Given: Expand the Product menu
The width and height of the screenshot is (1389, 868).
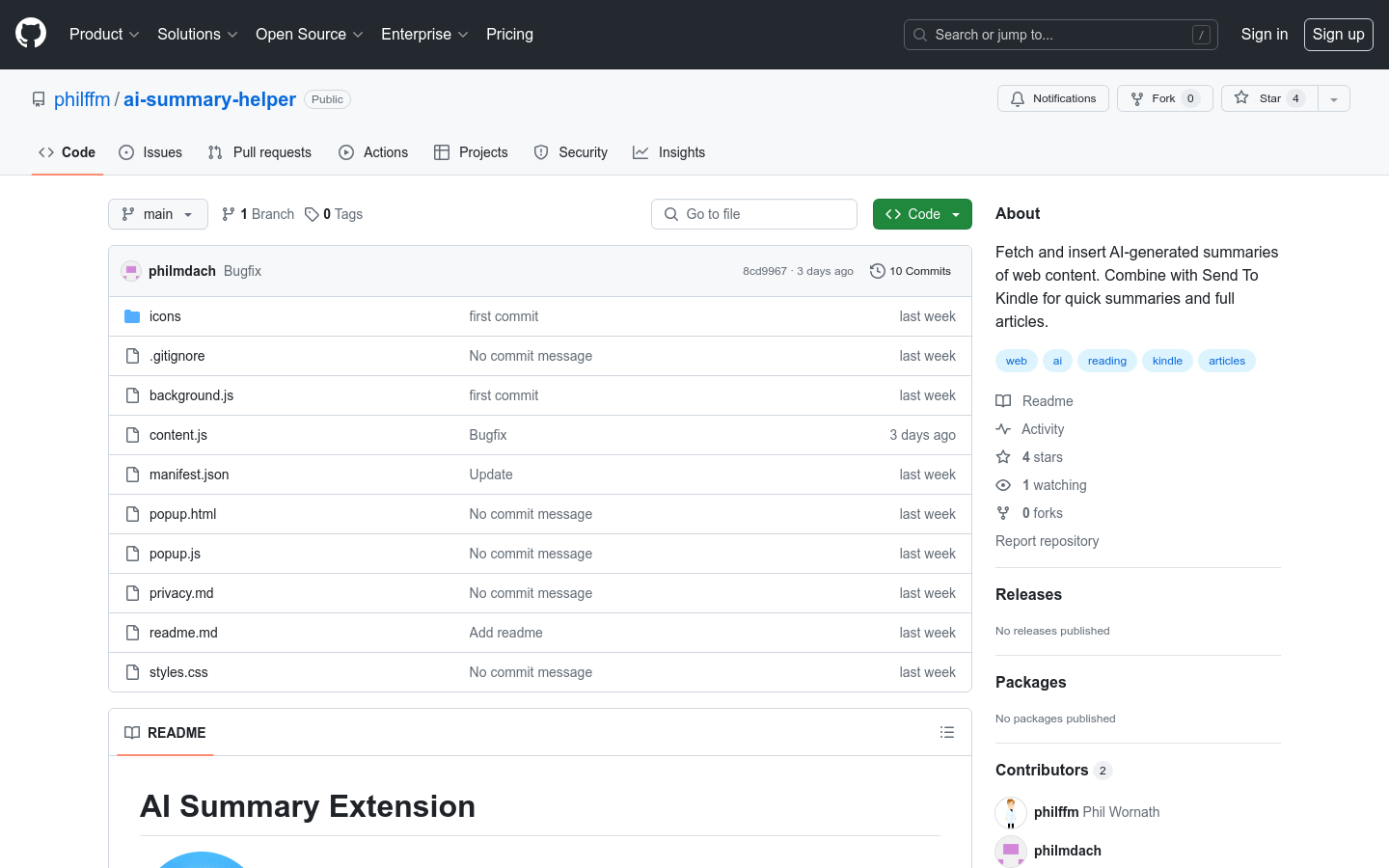Looking at the screenshot, I should pyautogui.click(x=104, y=34).
